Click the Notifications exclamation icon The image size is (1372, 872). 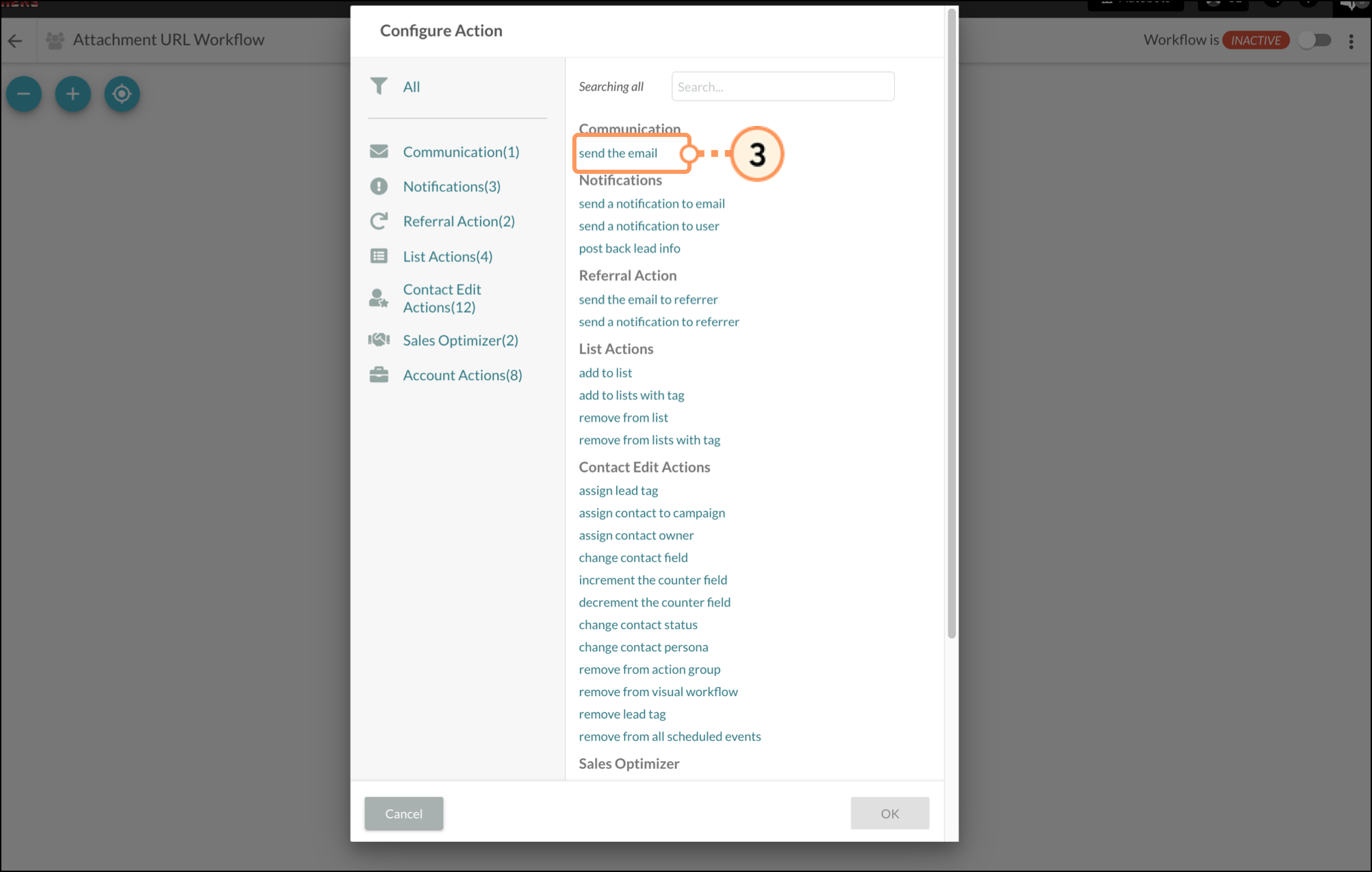pos(379,186)
